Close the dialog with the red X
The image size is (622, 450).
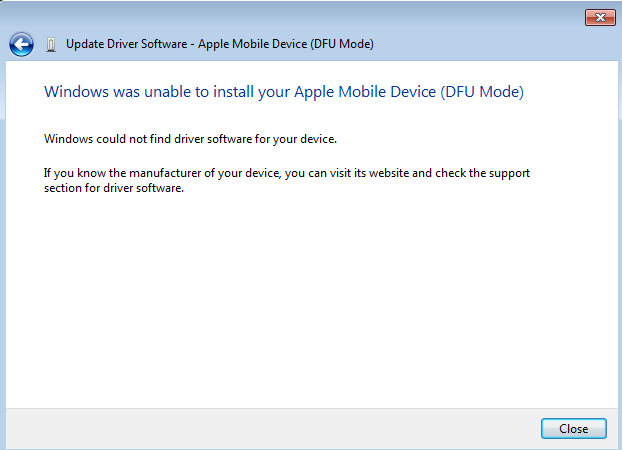pos(600,17)
